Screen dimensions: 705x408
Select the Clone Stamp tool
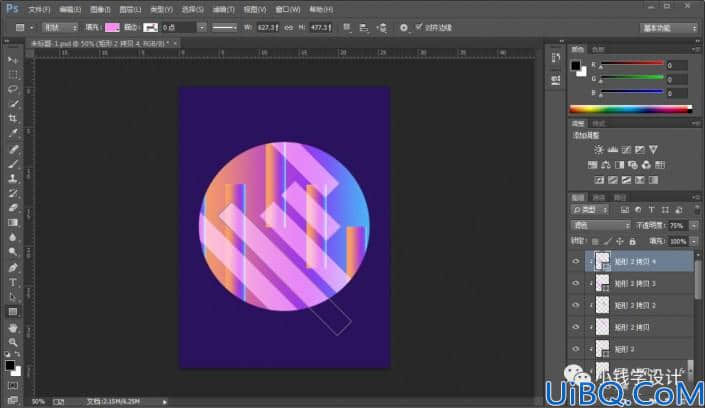pyautogui.click(x=13, y=178)
